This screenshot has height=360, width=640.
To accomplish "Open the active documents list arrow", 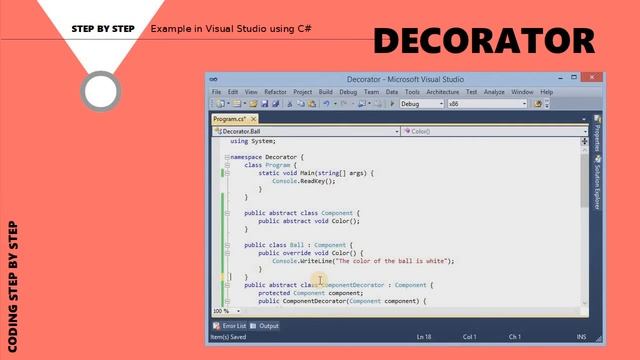I will point(584,119).
